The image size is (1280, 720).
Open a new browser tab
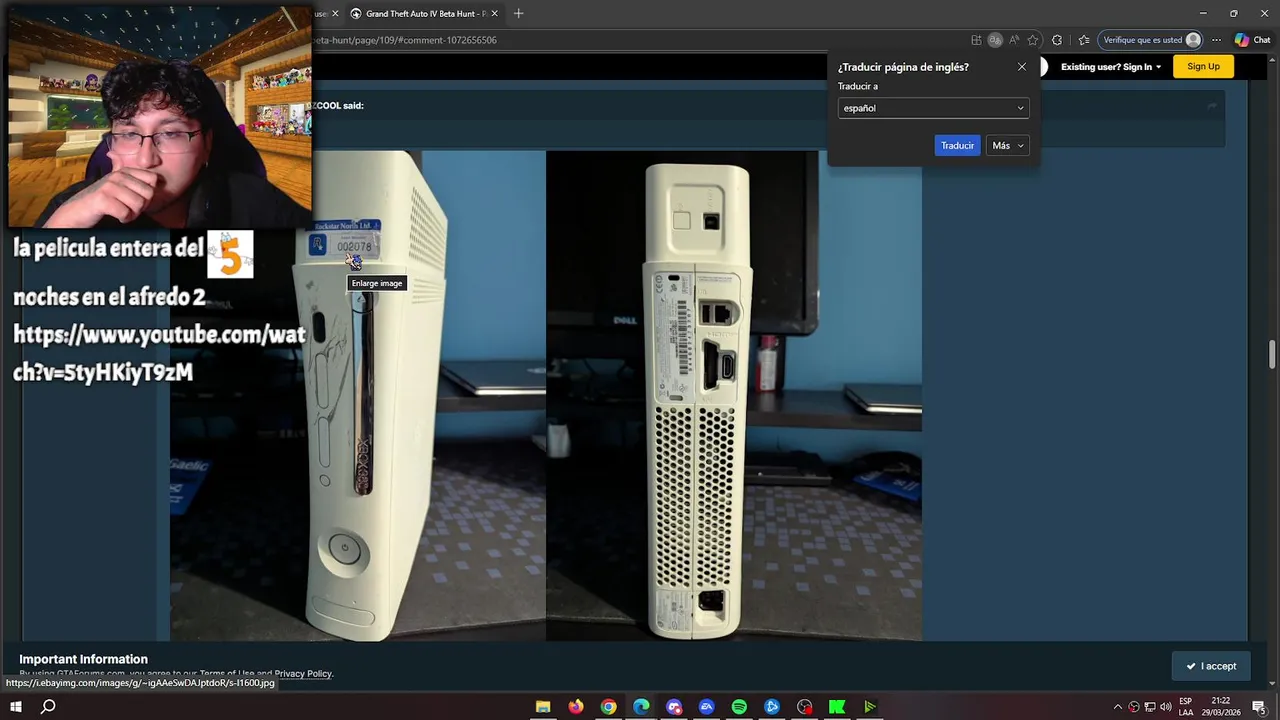[x=518, y=14]
